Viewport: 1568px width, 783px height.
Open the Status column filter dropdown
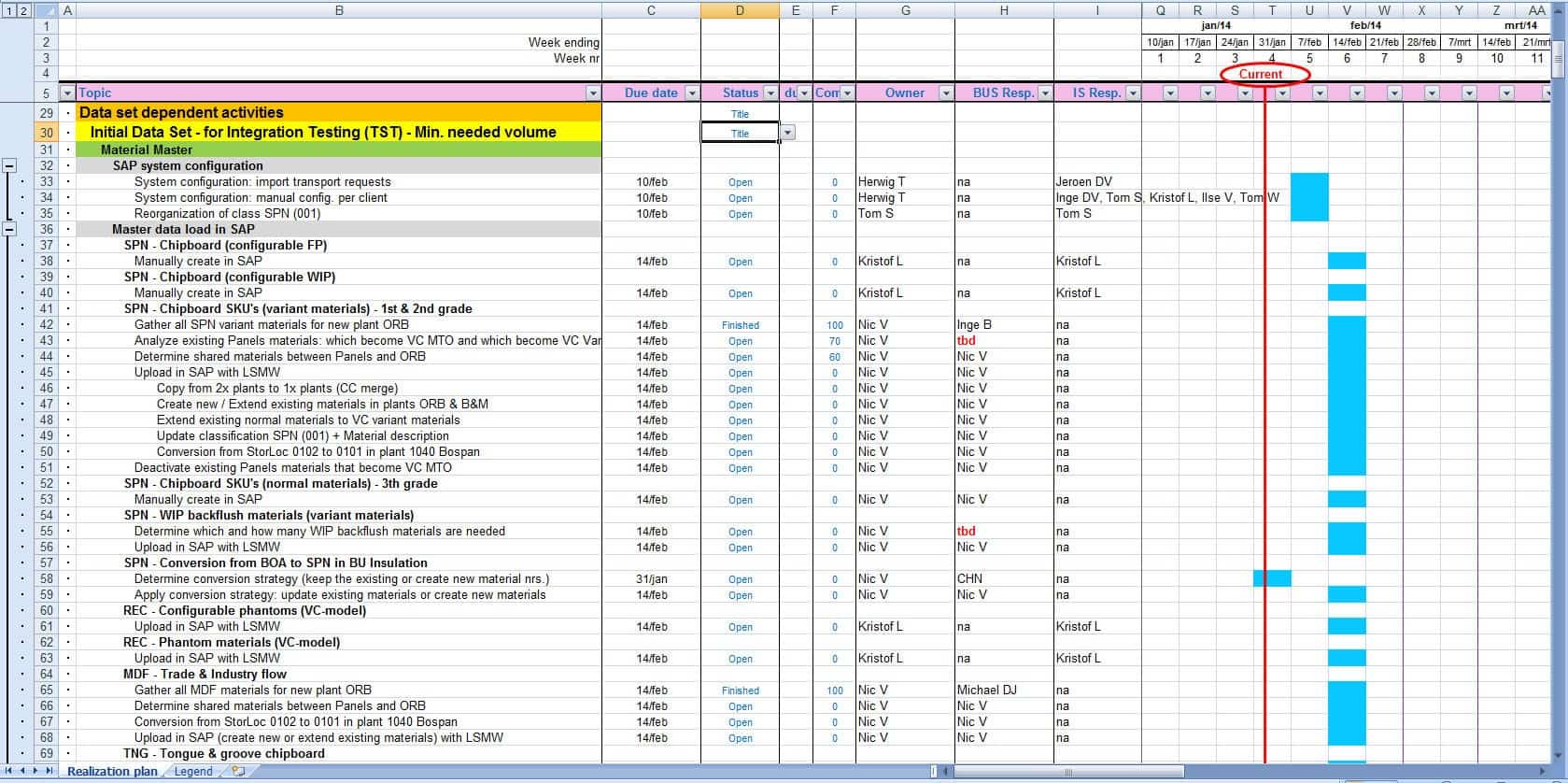[x=770, y=93]
